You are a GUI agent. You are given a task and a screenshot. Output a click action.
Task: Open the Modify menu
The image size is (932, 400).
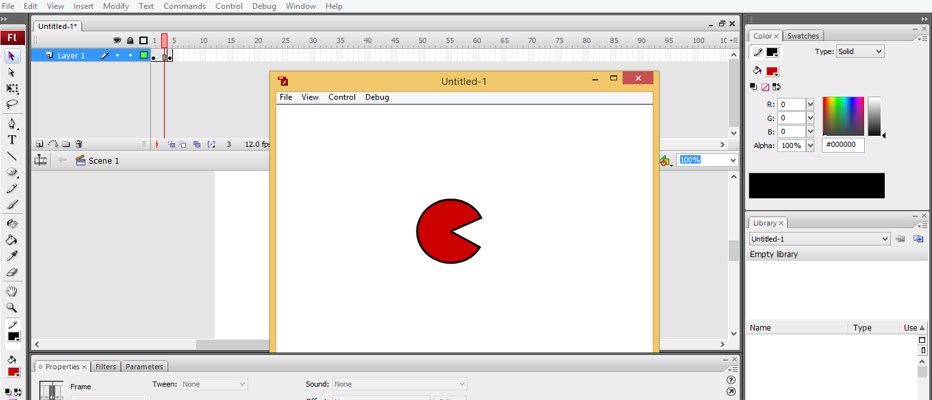coord(116,6)
